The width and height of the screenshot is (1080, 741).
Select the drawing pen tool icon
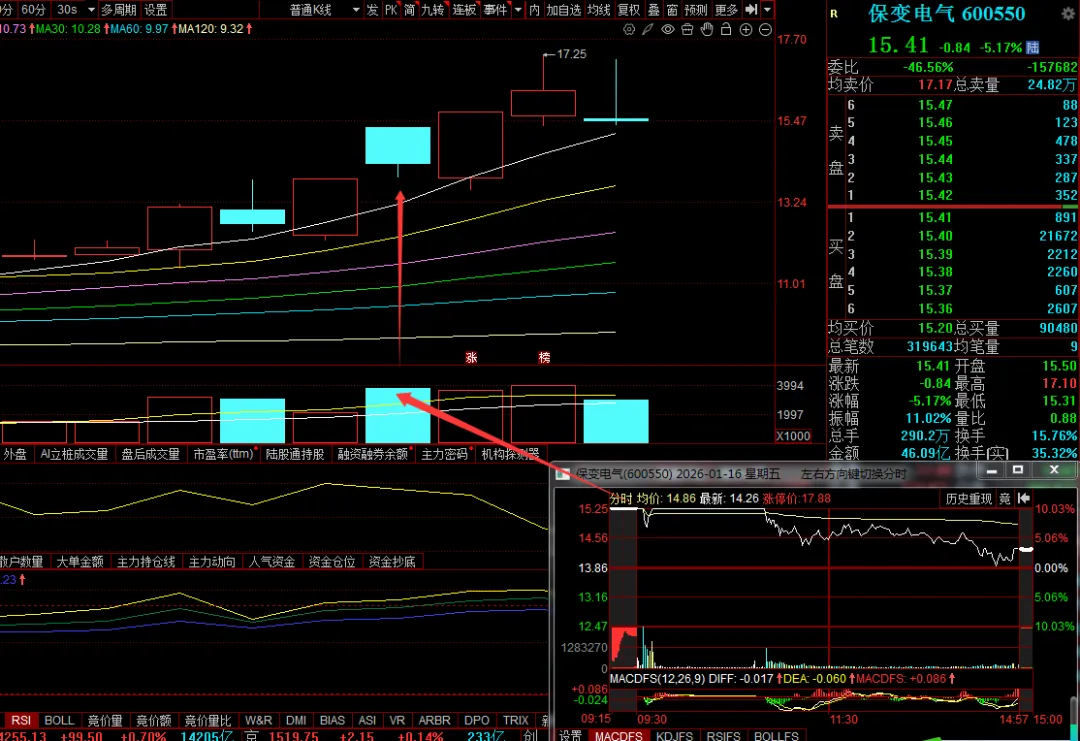pyautogui.click(x=648, y=30)
